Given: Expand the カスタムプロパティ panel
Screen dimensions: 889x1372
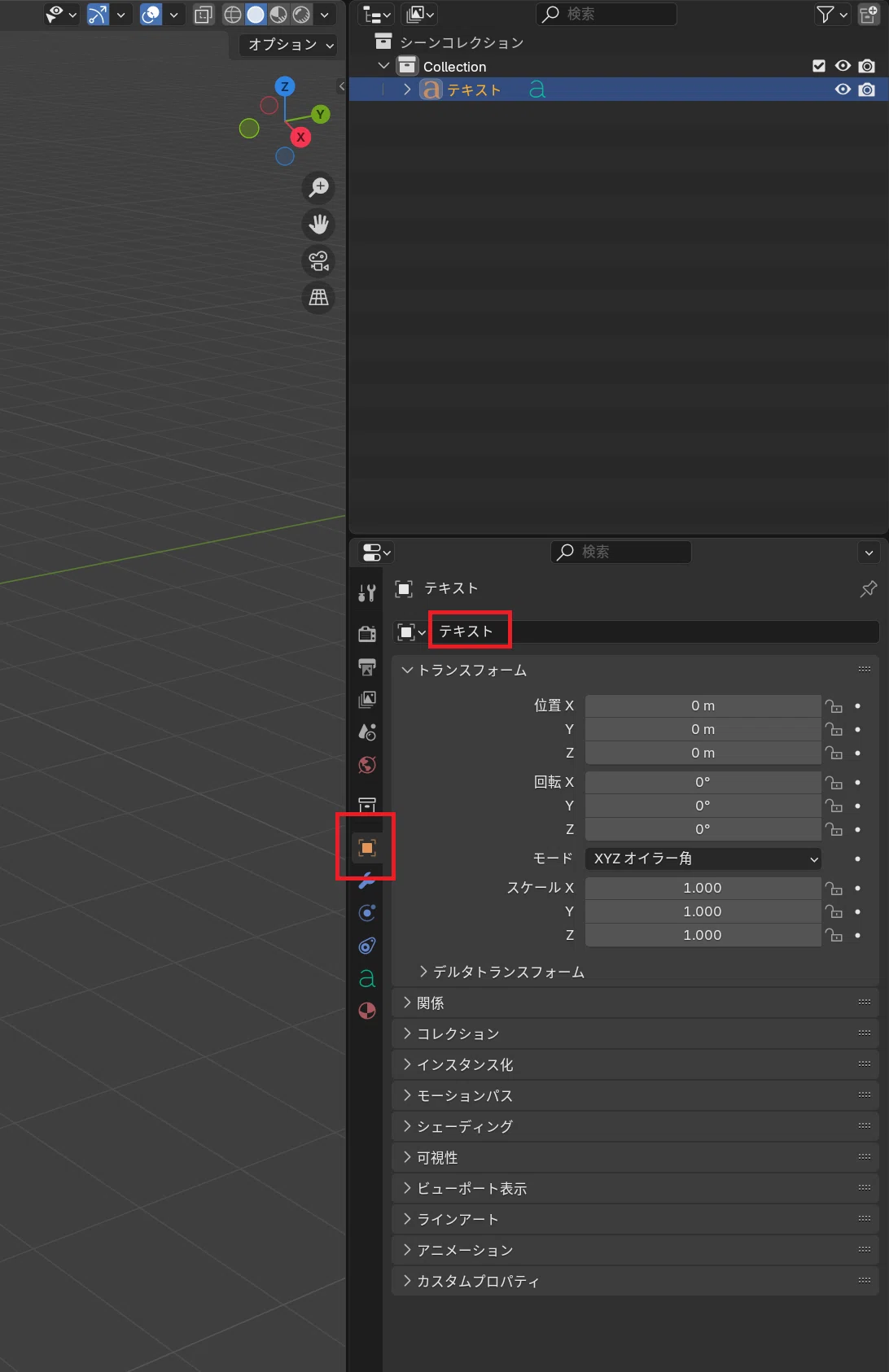Looking at the screenshot, I should pos(635,1282).
